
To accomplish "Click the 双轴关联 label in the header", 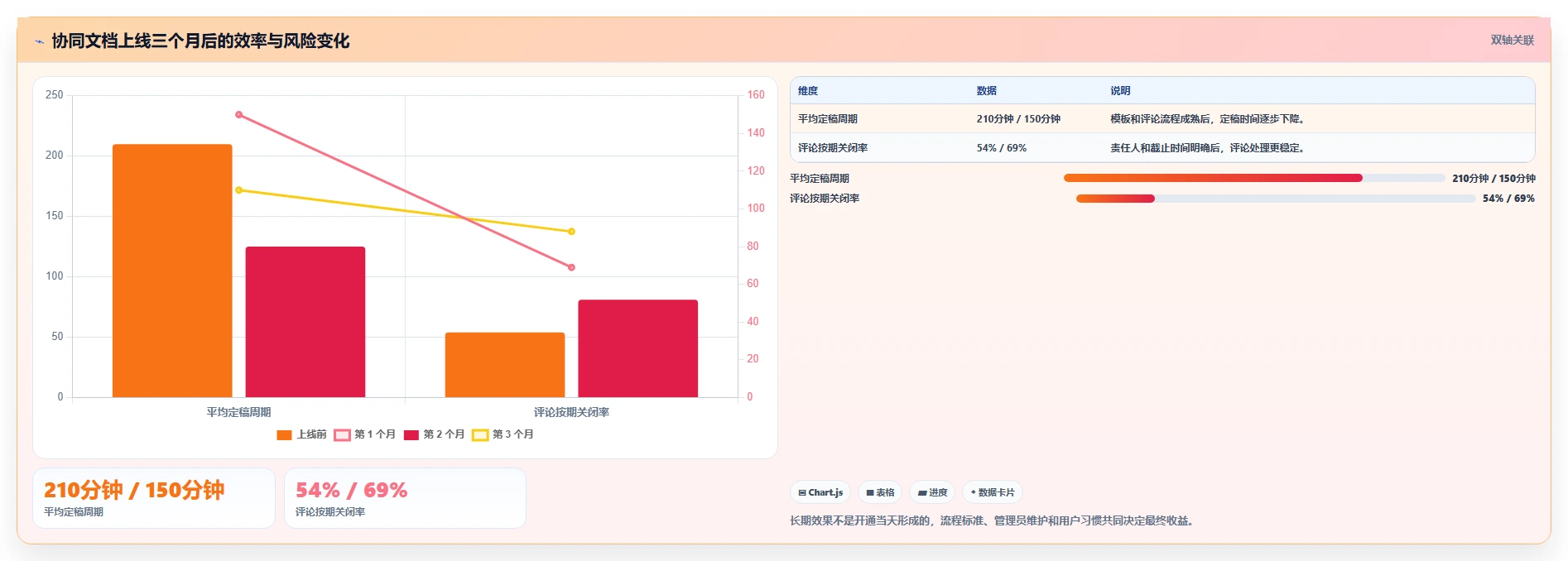I will tap(1512, 41).
